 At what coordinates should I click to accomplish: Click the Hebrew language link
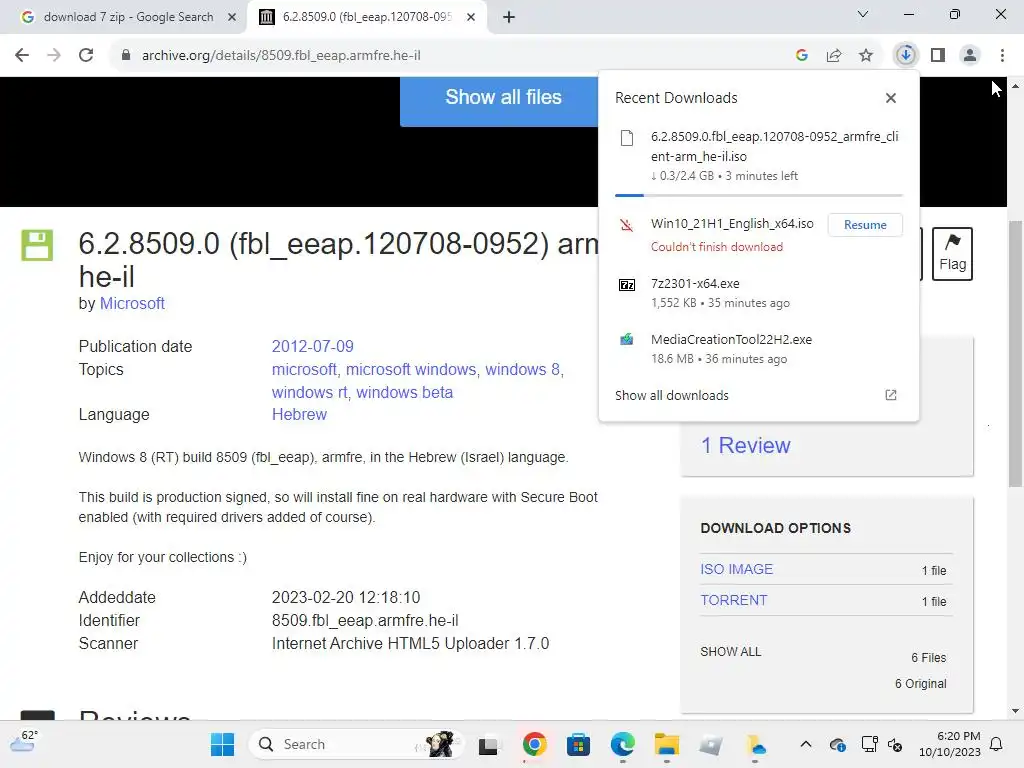[x=299, y=415]
